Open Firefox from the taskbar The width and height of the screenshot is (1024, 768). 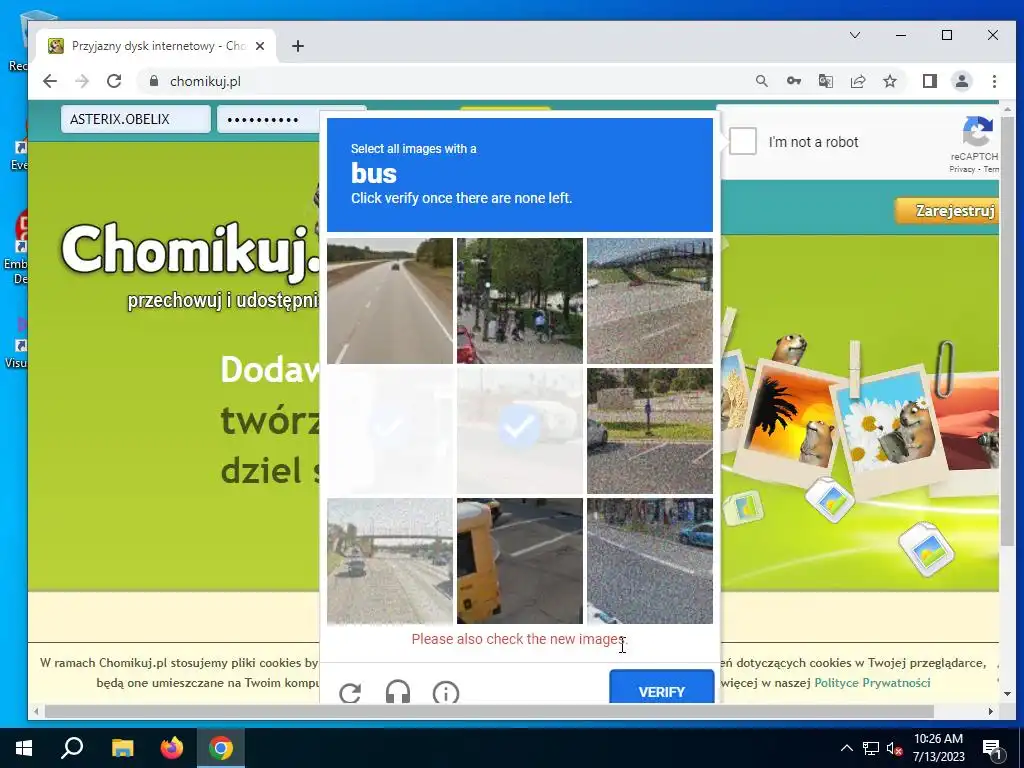pyautogui.click(x=172, y=748)
